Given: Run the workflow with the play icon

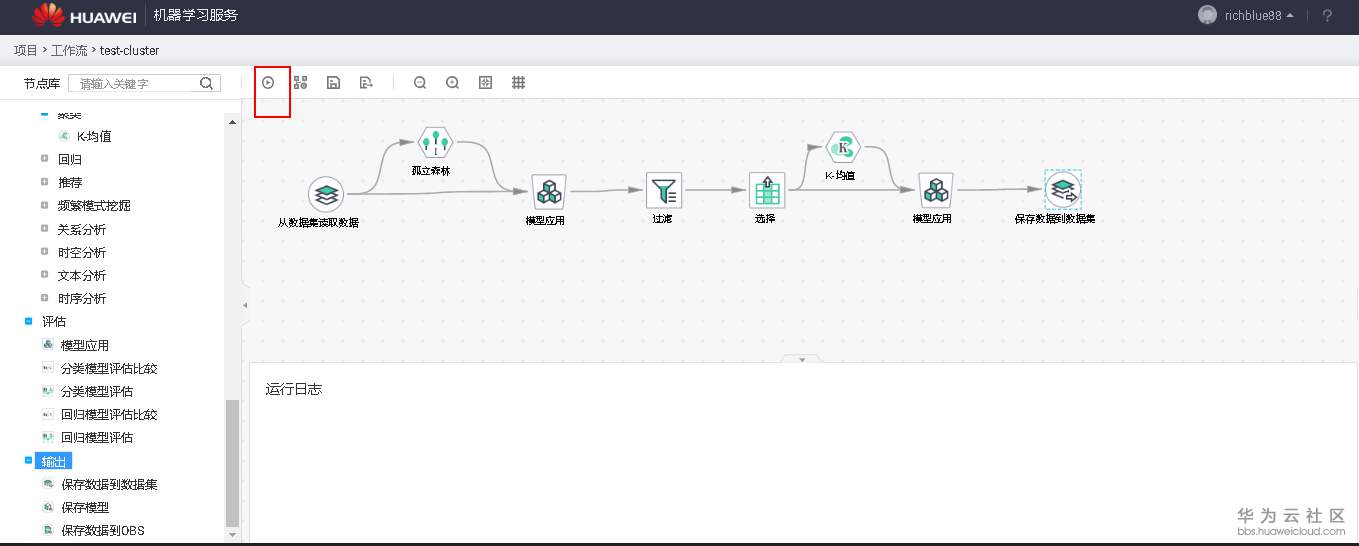Looking at the screenshot, I should click(268, 83).
